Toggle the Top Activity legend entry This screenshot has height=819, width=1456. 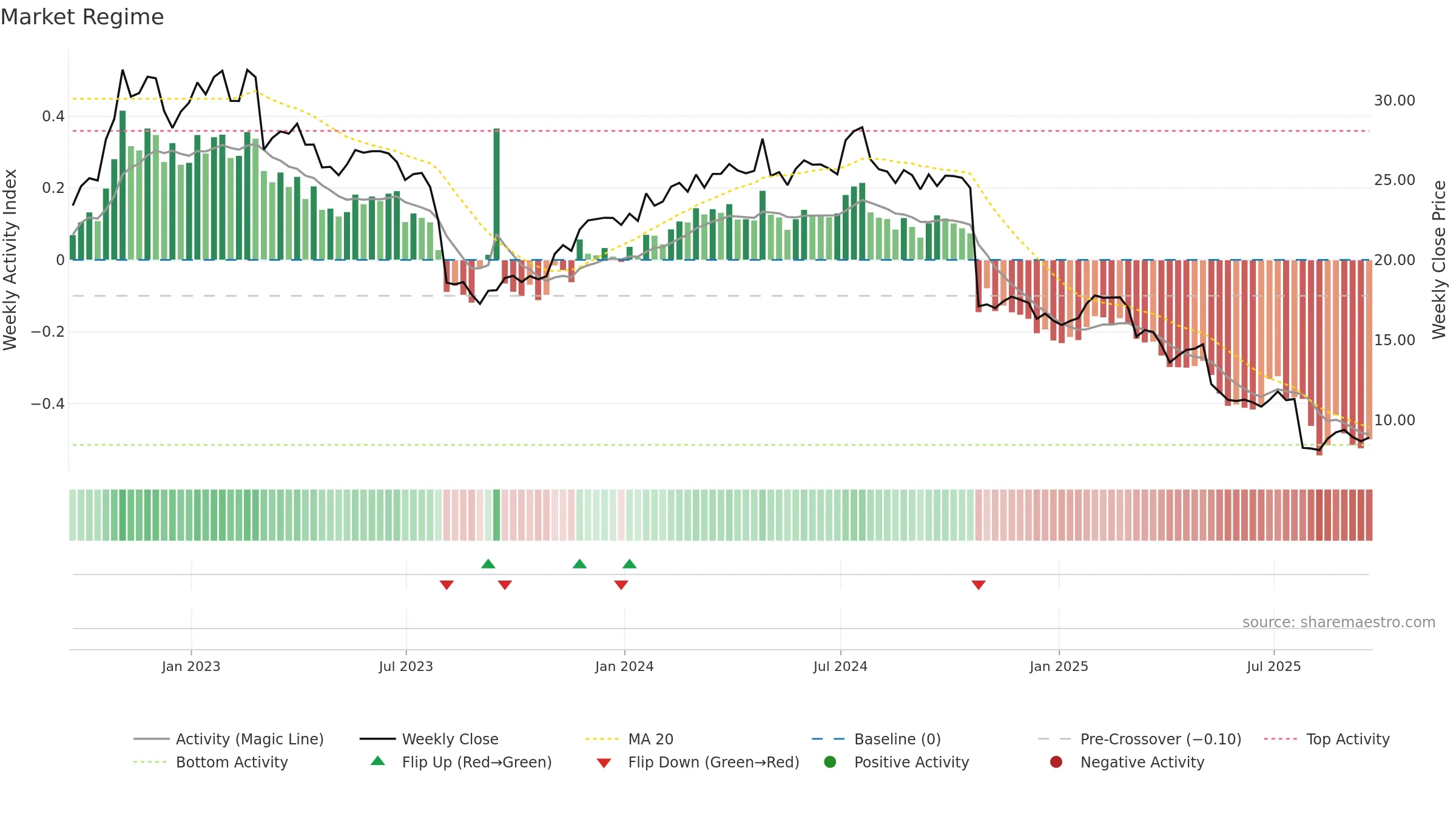tap(1327, 739)
